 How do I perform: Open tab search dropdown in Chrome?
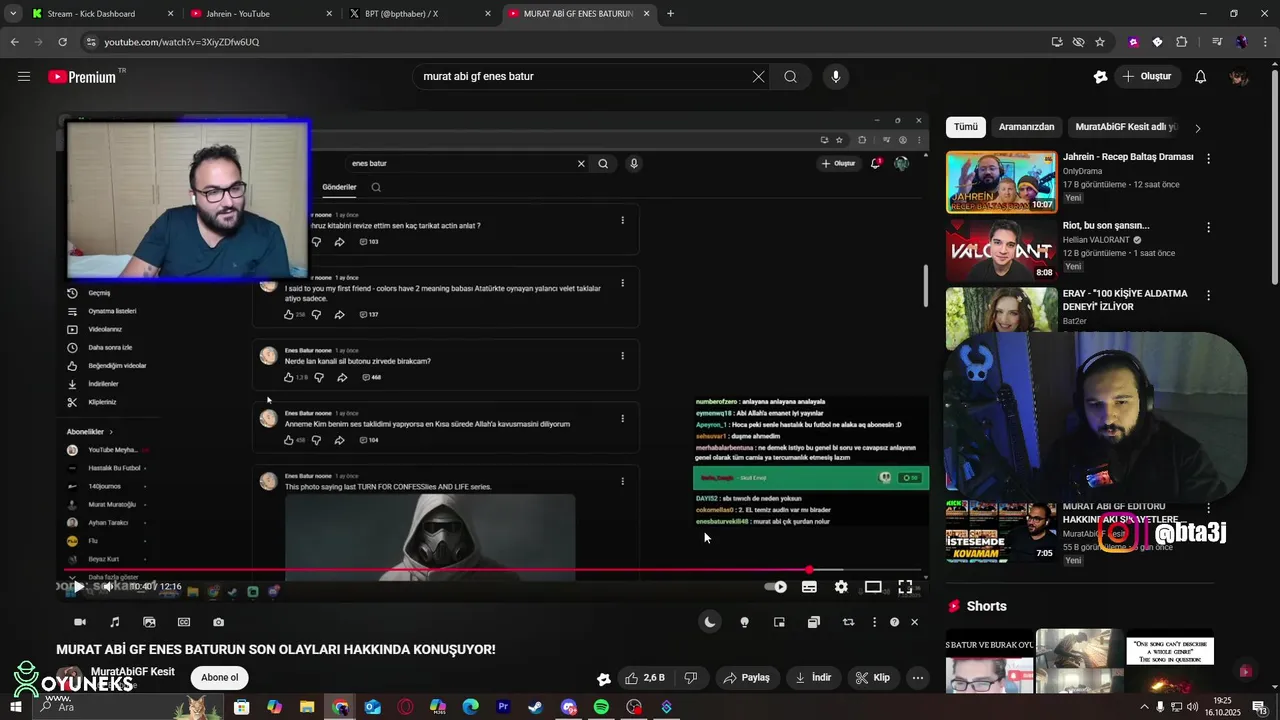coord(12,13)
